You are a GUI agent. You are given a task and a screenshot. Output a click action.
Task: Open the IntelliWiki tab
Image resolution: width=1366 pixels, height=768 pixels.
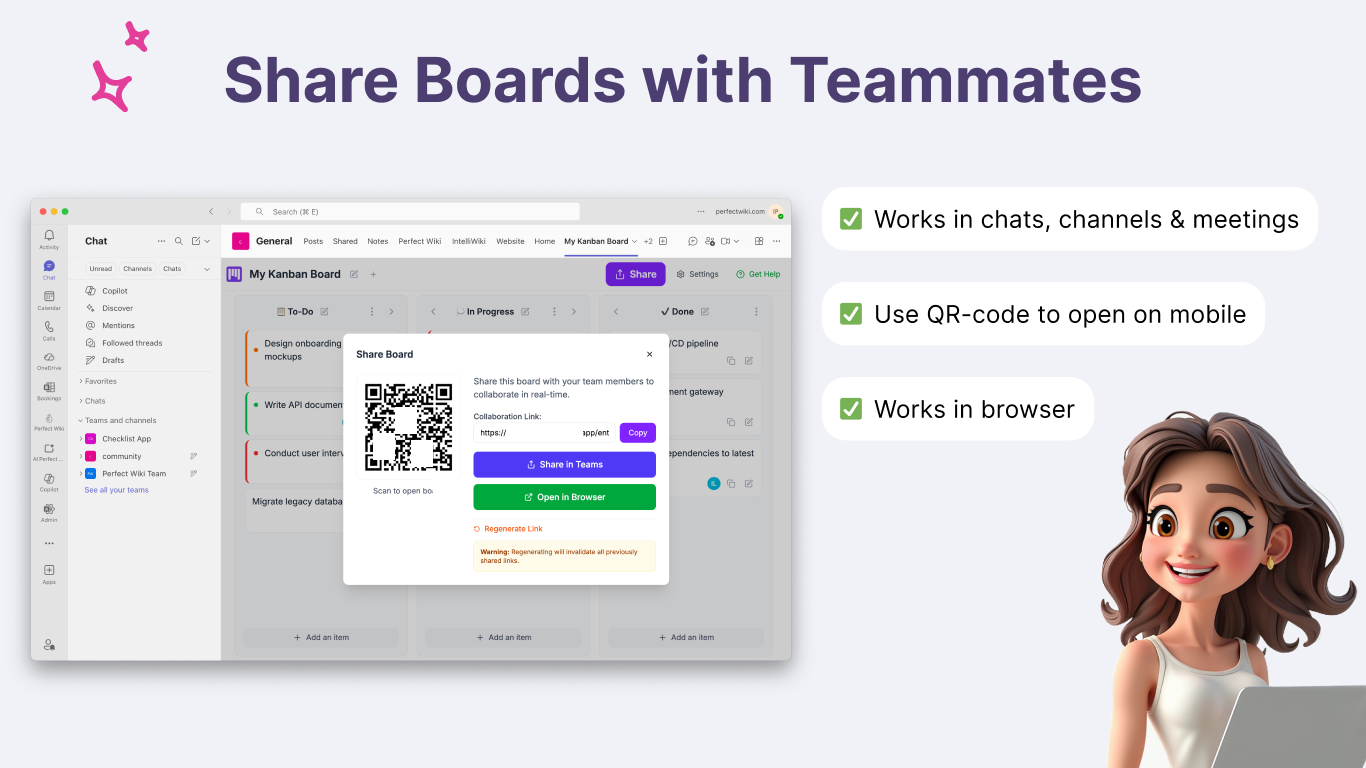coord(468,241)
